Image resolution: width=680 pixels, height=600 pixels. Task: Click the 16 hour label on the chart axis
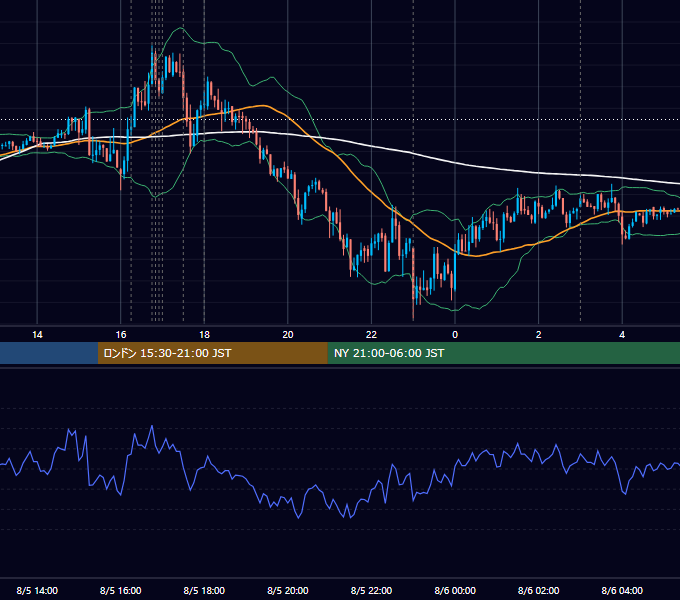pyautogui.click(x=121, y=335)
